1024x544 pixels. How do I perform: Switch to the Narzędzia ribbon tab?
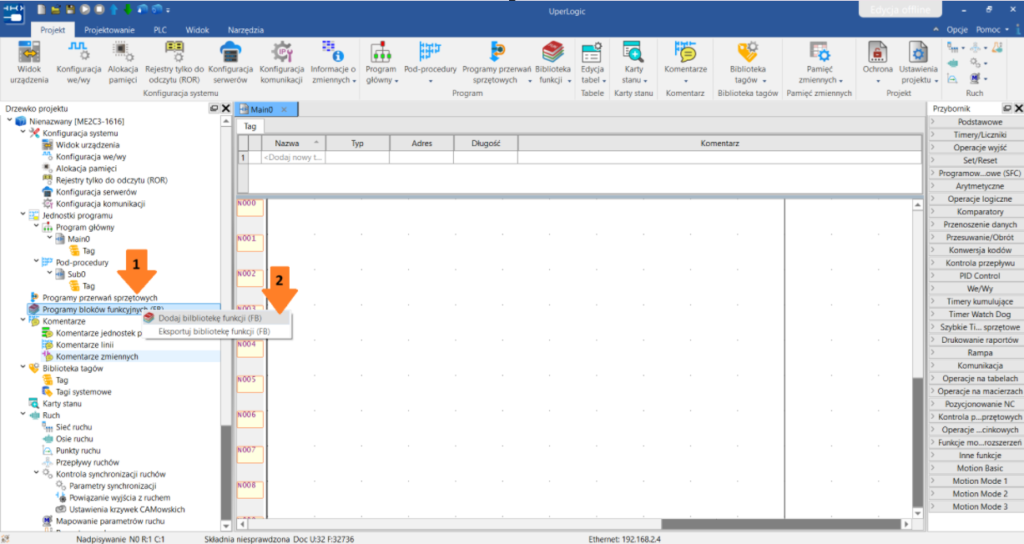(x=246, y=30)
